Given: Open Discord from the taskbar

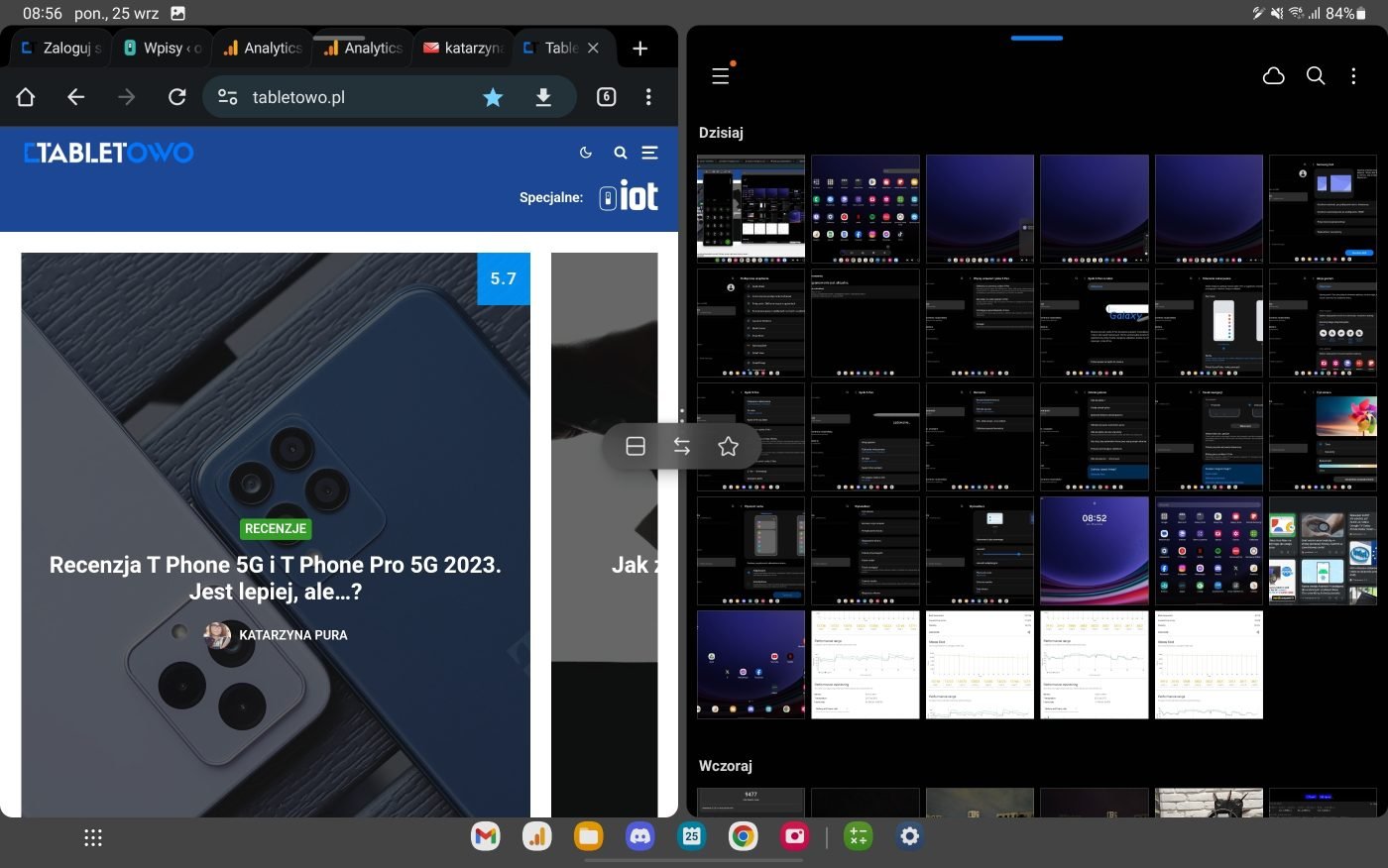Looking at the screenshot, I should [640, 837].
